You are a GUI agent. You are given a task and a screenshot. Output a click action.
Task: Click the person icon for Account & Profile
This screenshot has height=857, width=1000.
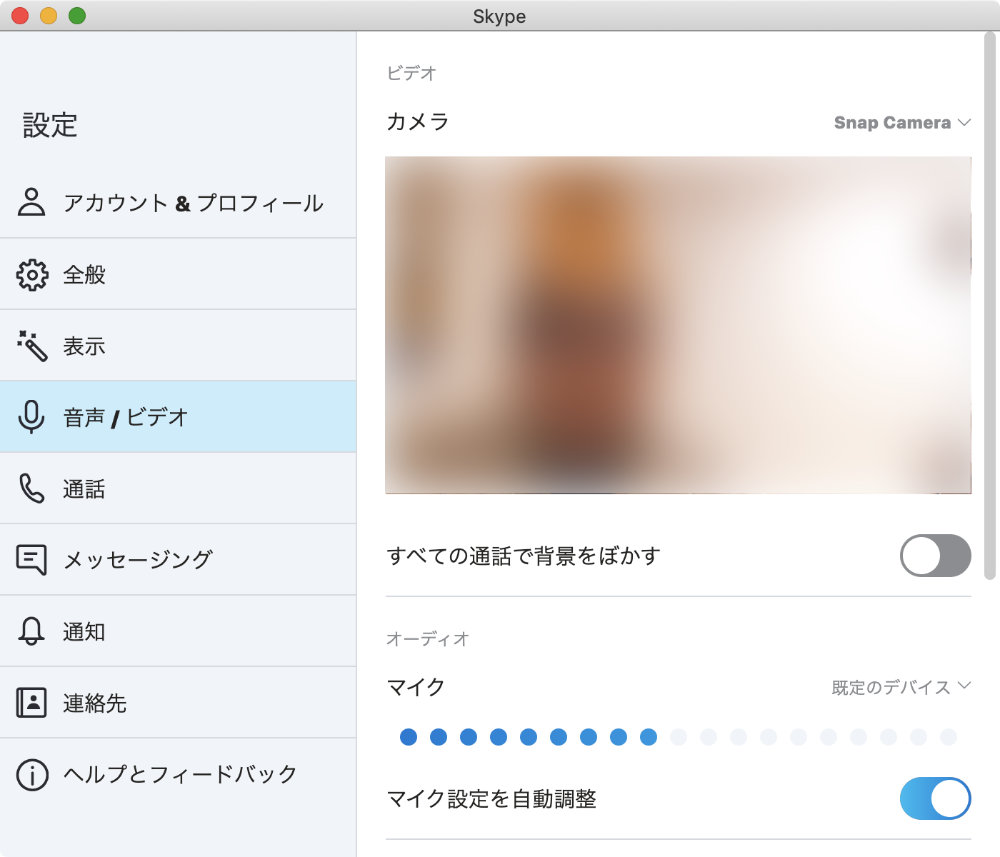coord(31,202)
